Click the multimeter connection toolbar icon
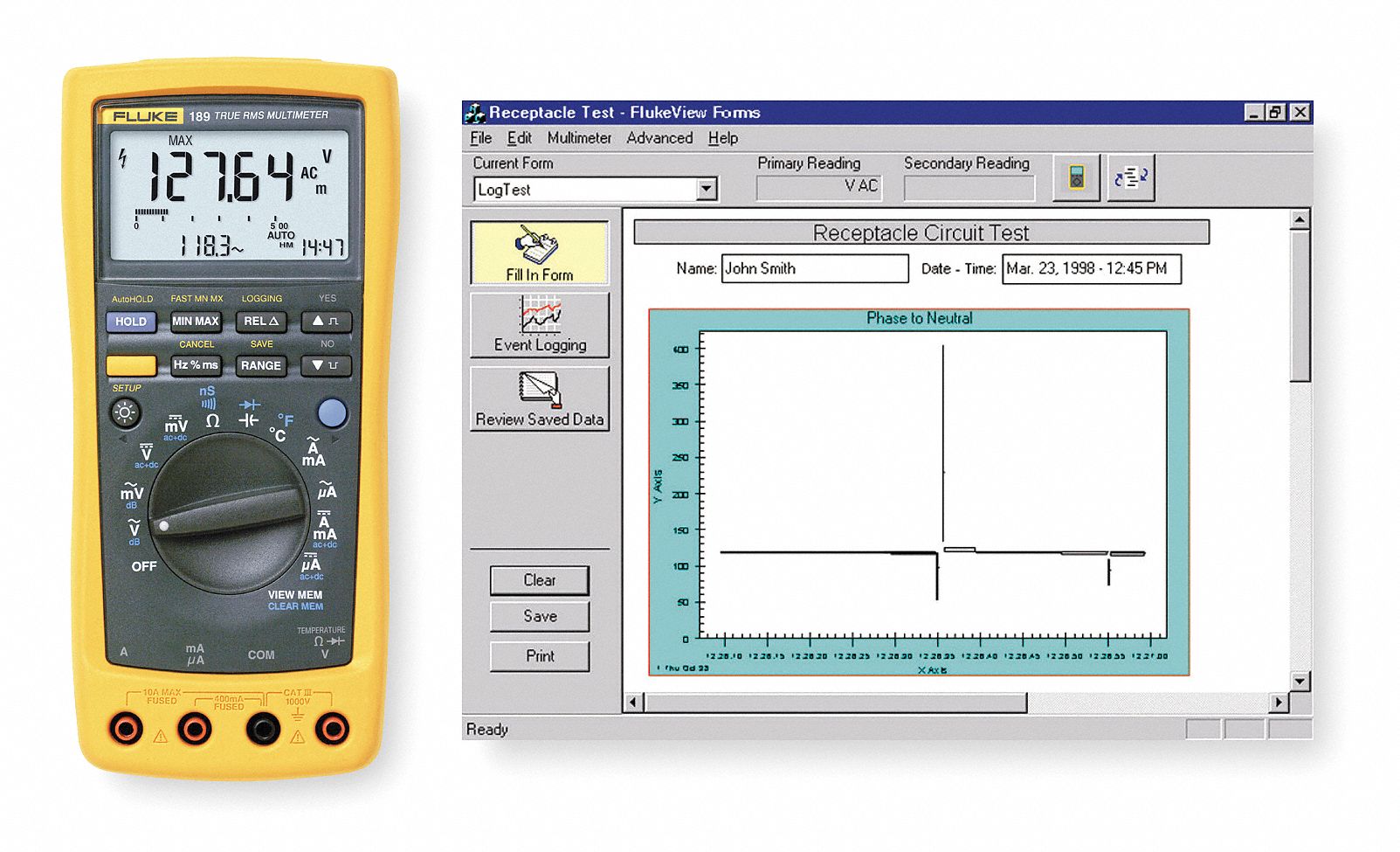The width and height of the screenshot is (1400, 852). 1079,179
